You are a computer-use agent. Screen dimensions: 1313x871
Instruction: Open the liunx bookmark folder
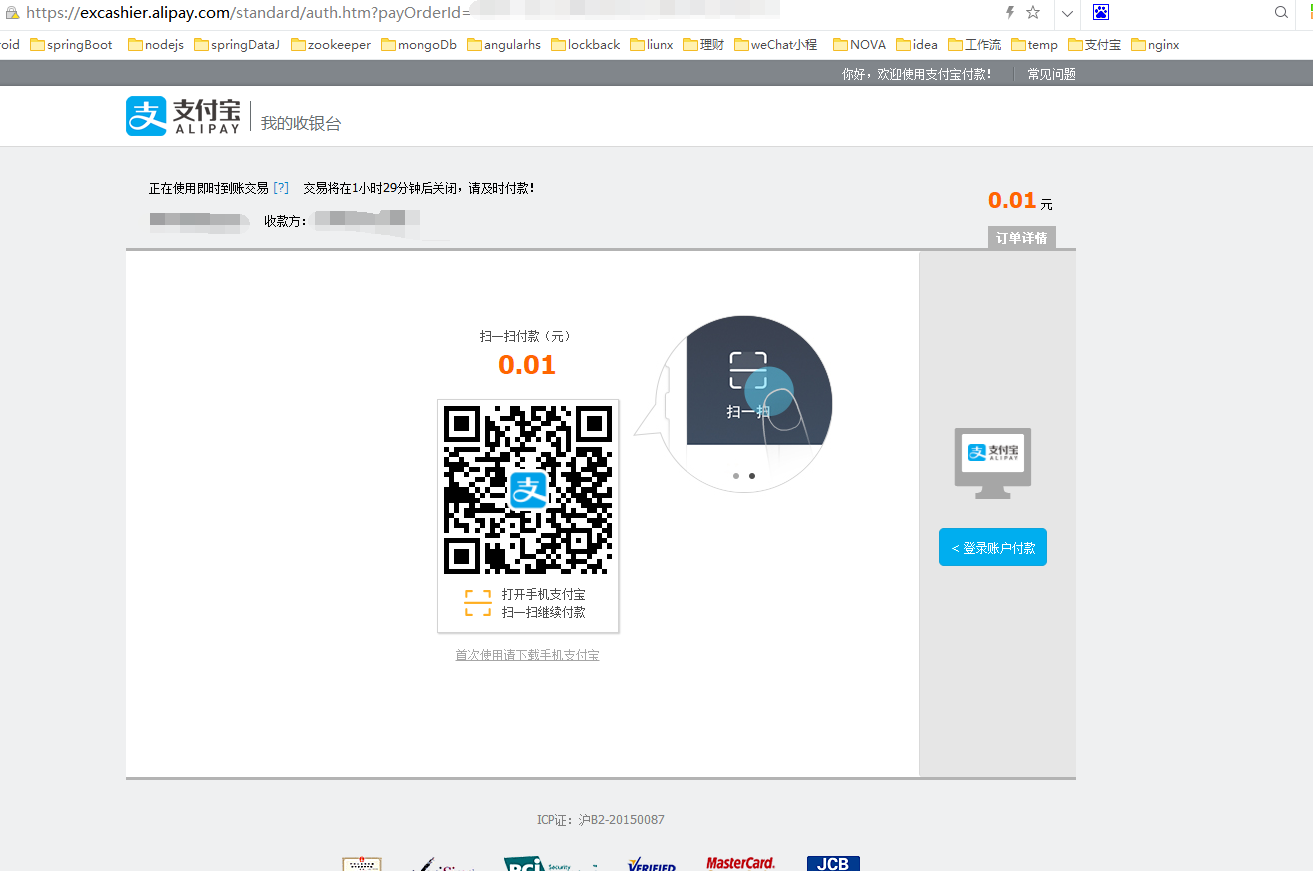[652, 45]
